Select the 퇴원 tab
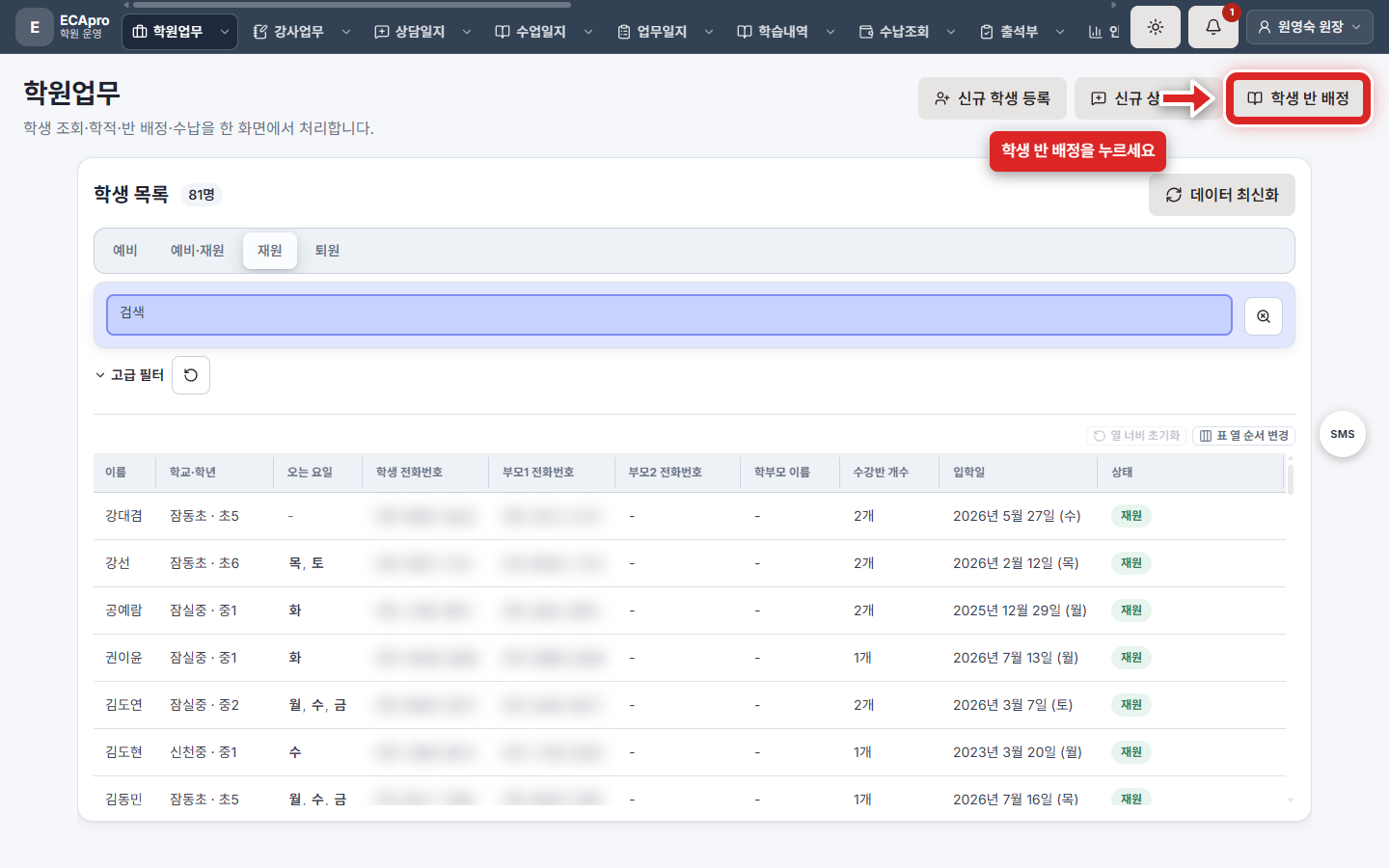The height and width of the screenshot is (868, 1389). click(x=328, y=251)
